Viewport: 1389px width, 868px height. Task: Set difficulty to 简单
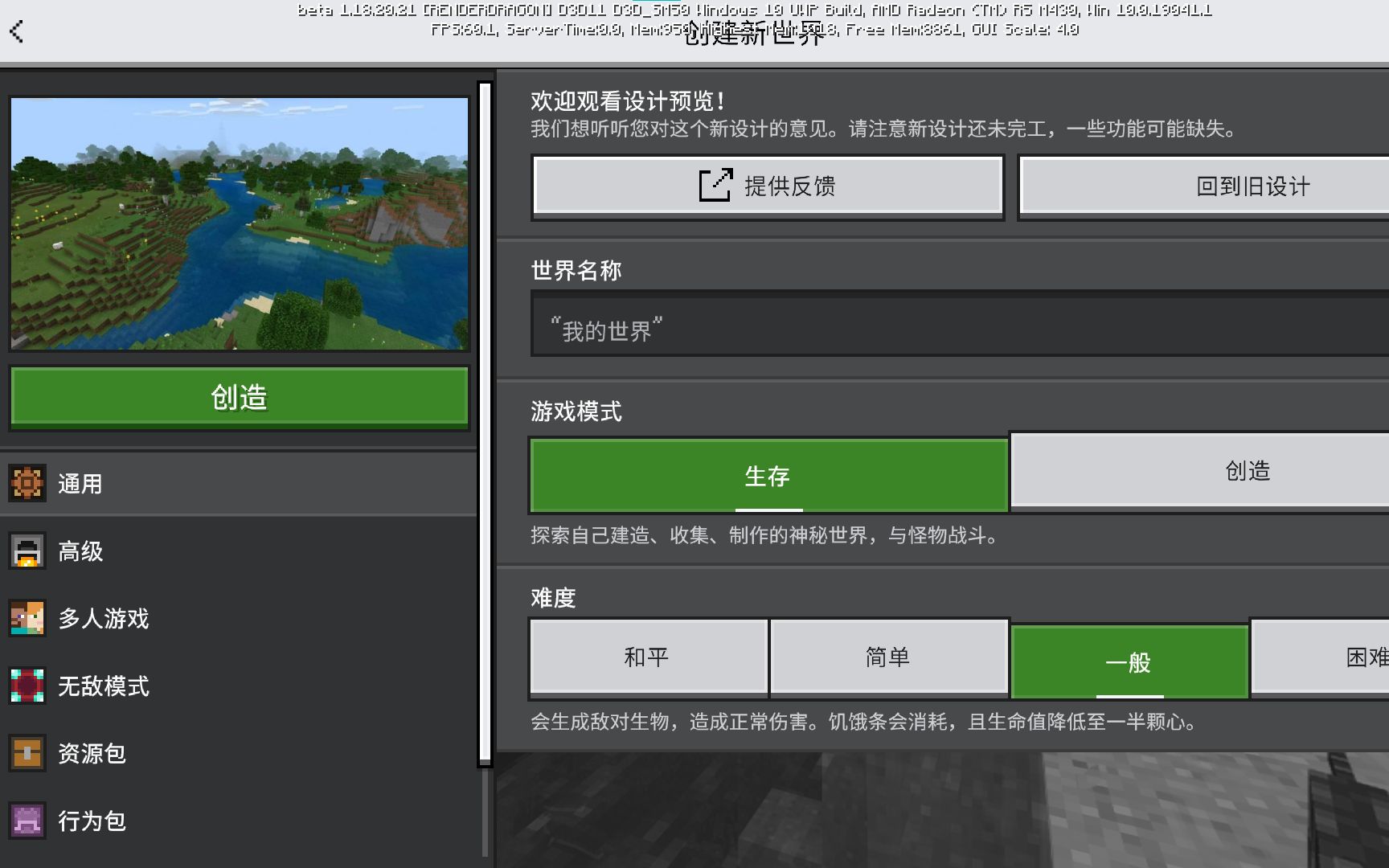tap(888, 657)
